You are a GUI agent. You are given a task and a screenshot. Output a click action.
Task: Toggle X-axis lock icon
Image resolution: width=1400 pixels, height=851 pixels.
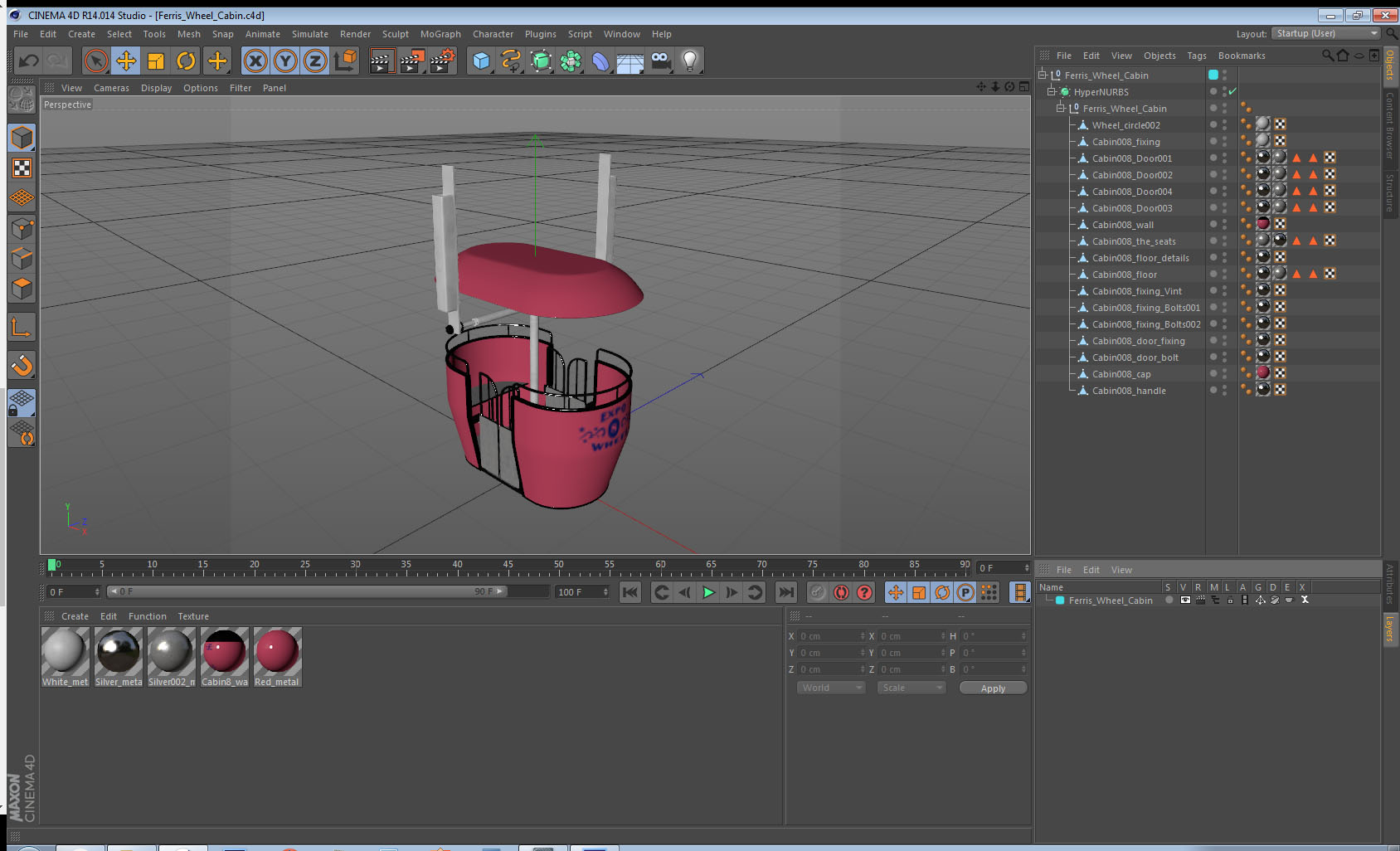(255, 61)
